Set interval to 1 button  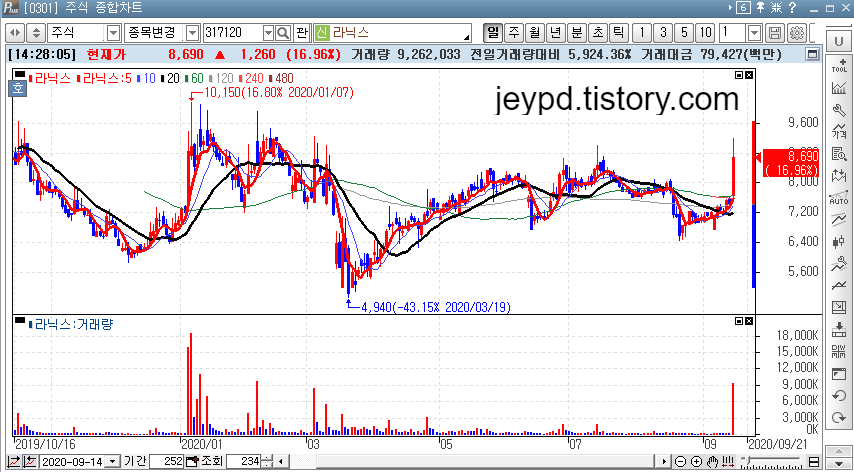click(x=642, y=33)
